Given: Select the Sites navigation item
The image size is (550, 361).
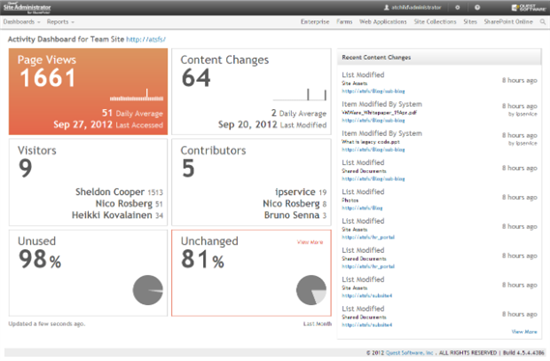Looking at the screenshot, I should [470, 22].
